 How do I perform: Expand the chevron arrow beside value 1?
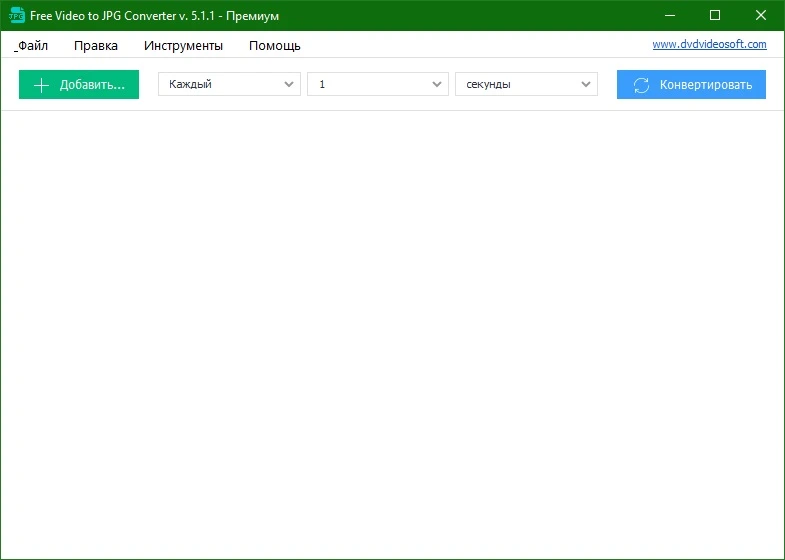(x=437, y=85)
